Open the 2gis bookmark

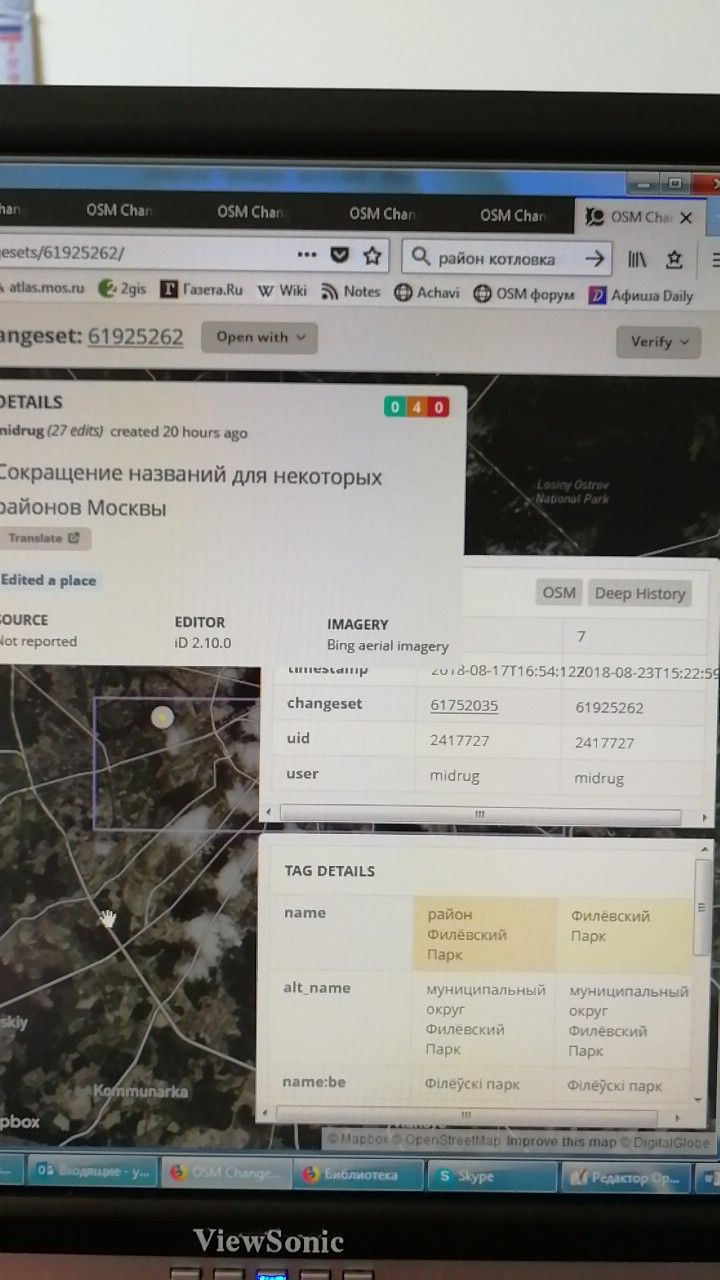[122, 289]
